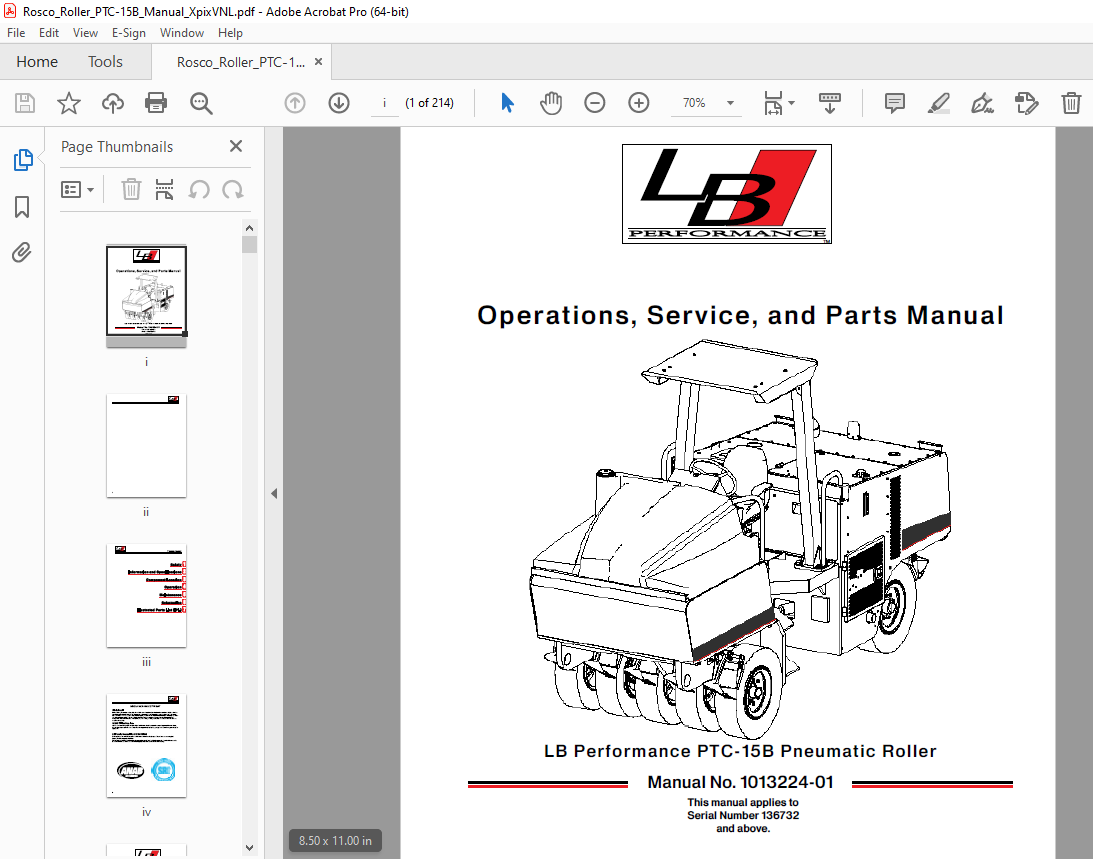
Task: Open the Help menu
Action: click(x=230, y=33)
